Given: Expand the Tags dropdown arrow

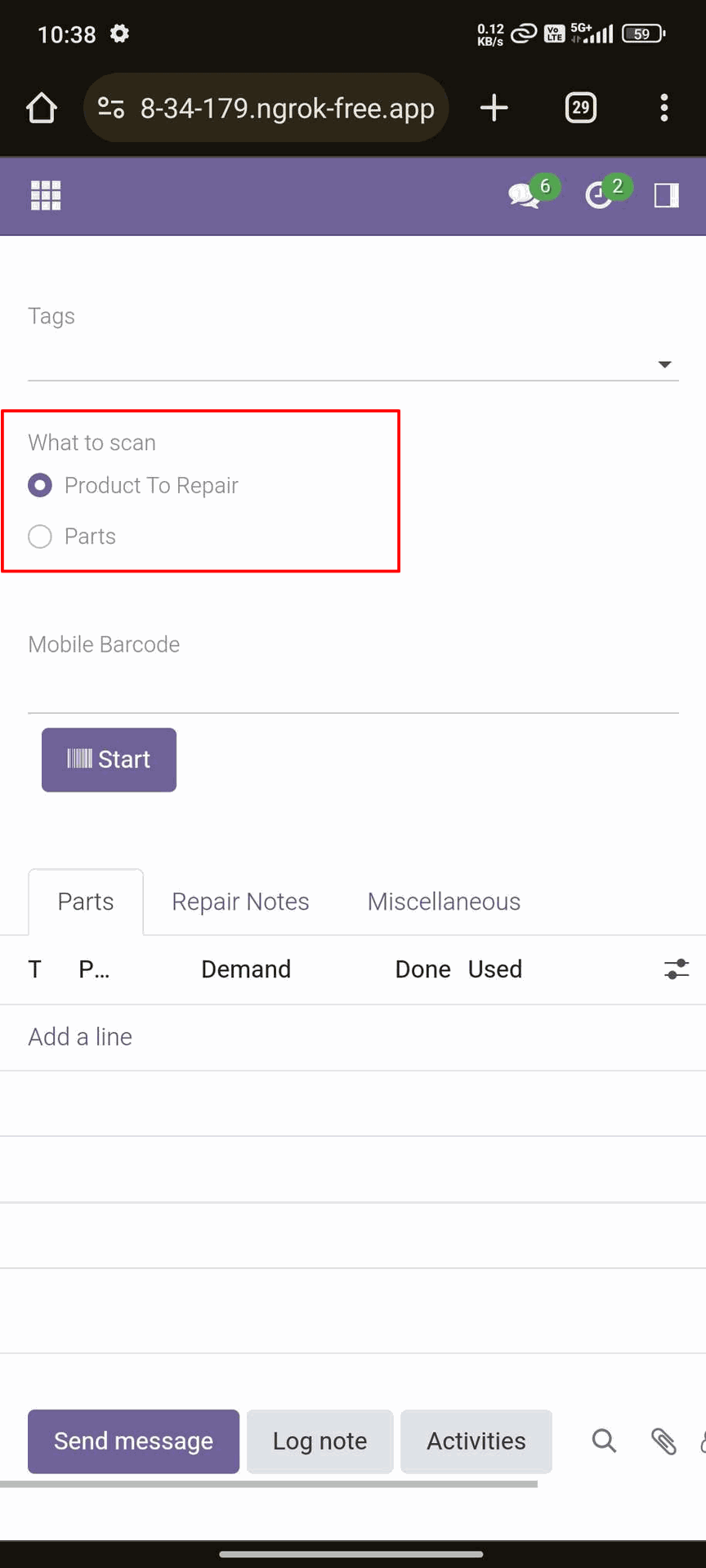Looking at the screenshot, I should (665, 364).
